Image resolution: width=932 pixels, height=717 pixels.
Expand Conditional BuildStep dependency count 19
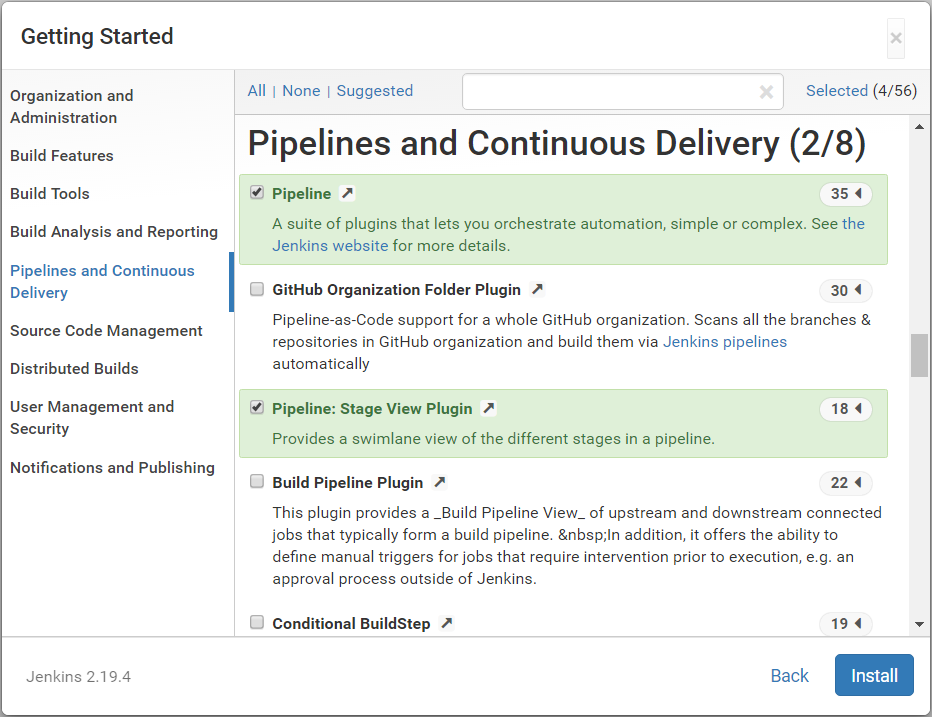846,624
